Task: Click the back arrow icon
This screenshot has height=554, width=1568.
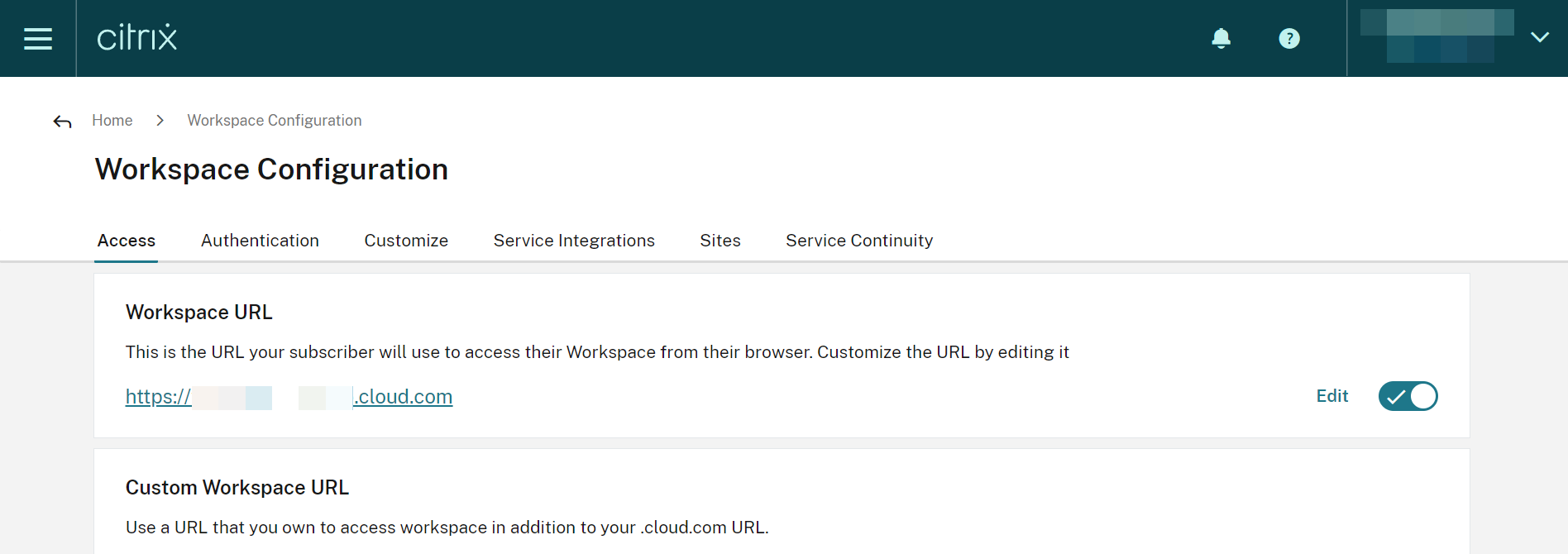Action: pyautogui.click(x=62, y=122)
